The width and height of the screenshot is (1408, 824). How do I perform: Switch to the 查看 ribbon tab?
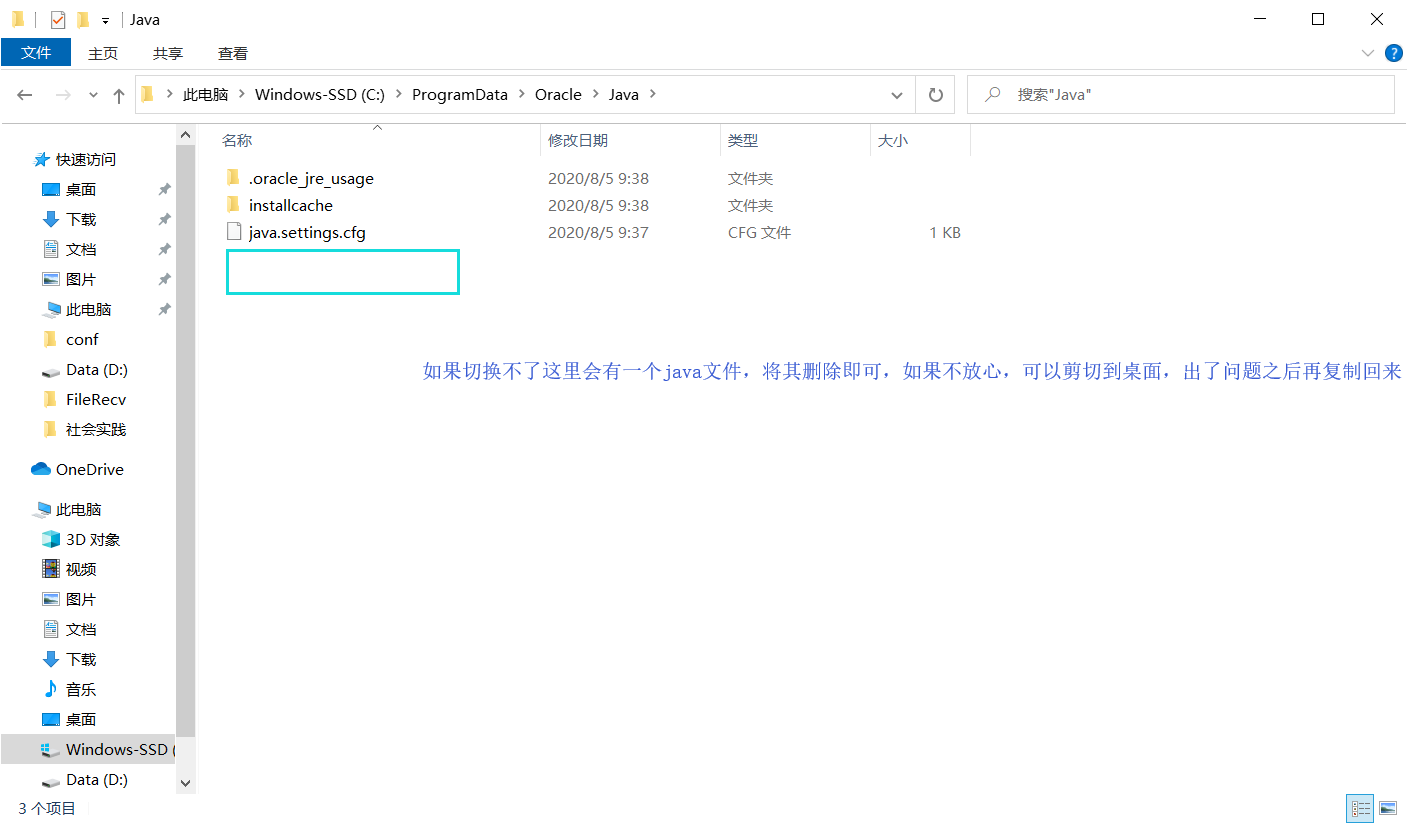point(233,53)
